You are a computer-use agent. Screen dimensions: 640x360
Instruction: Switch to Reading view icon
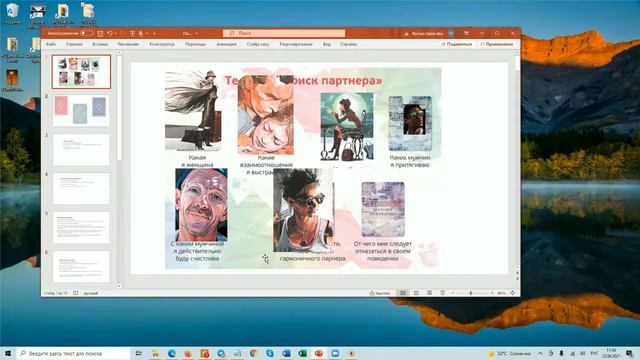(x=429, y=293)
